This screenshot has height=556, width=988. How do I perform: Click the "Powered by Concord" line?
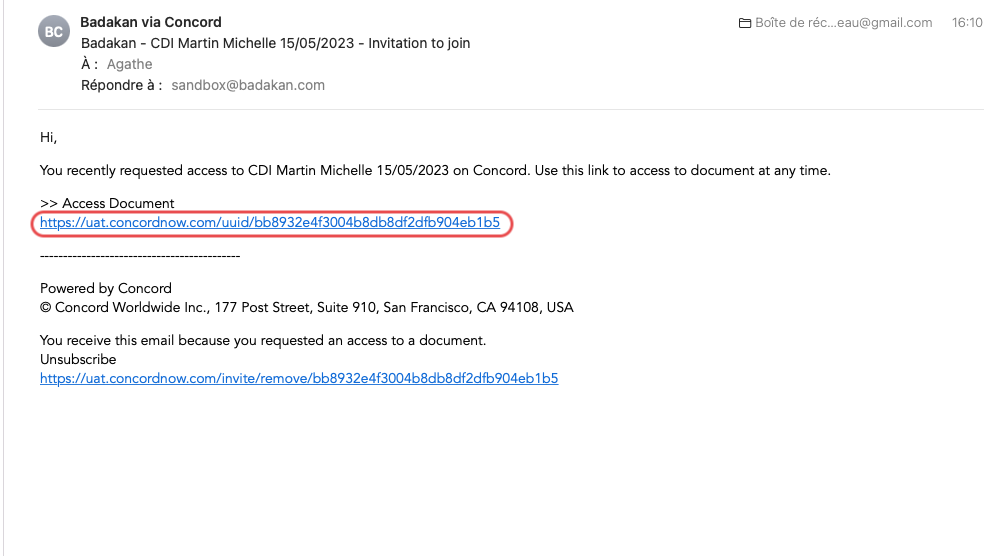[x=105, y=288]
